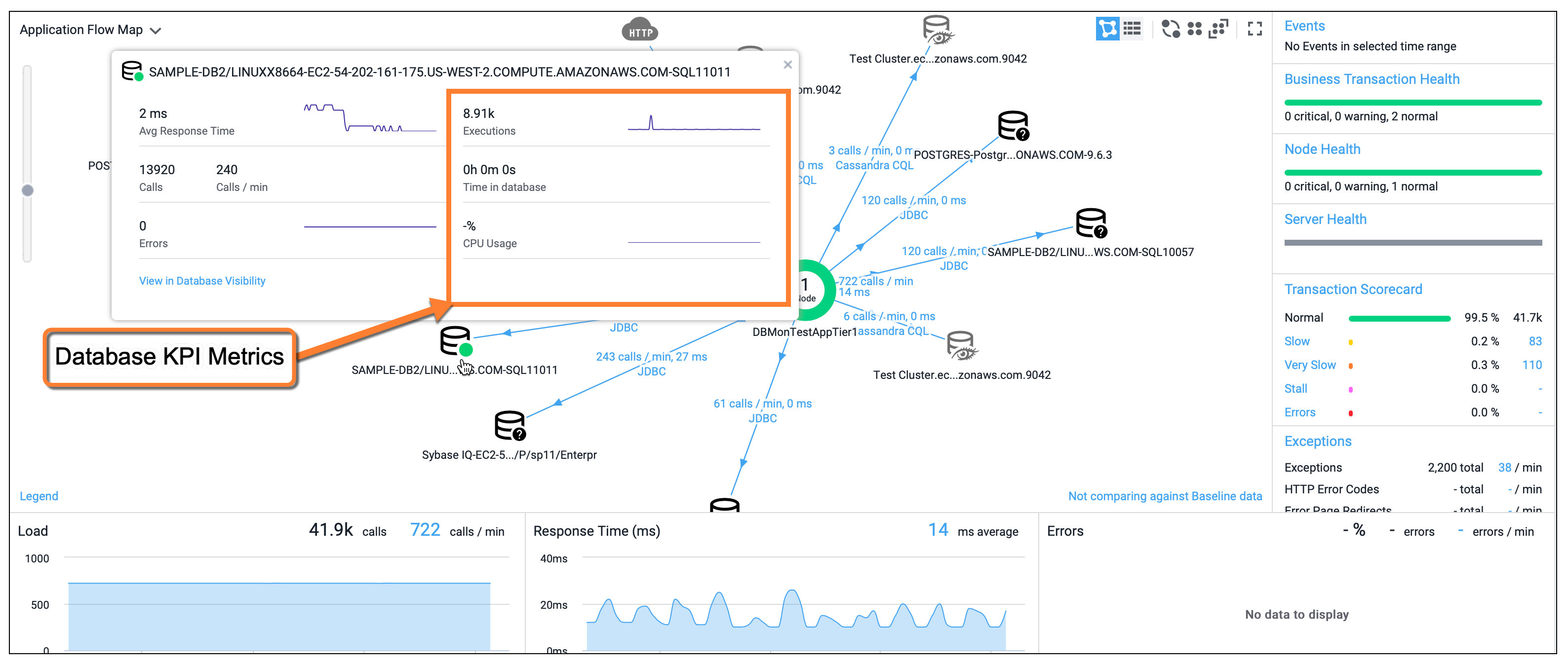Click 120 calls / min JDBC link to POSTGRES
This screenshot has width=1568, height=666.
point(913,207)
